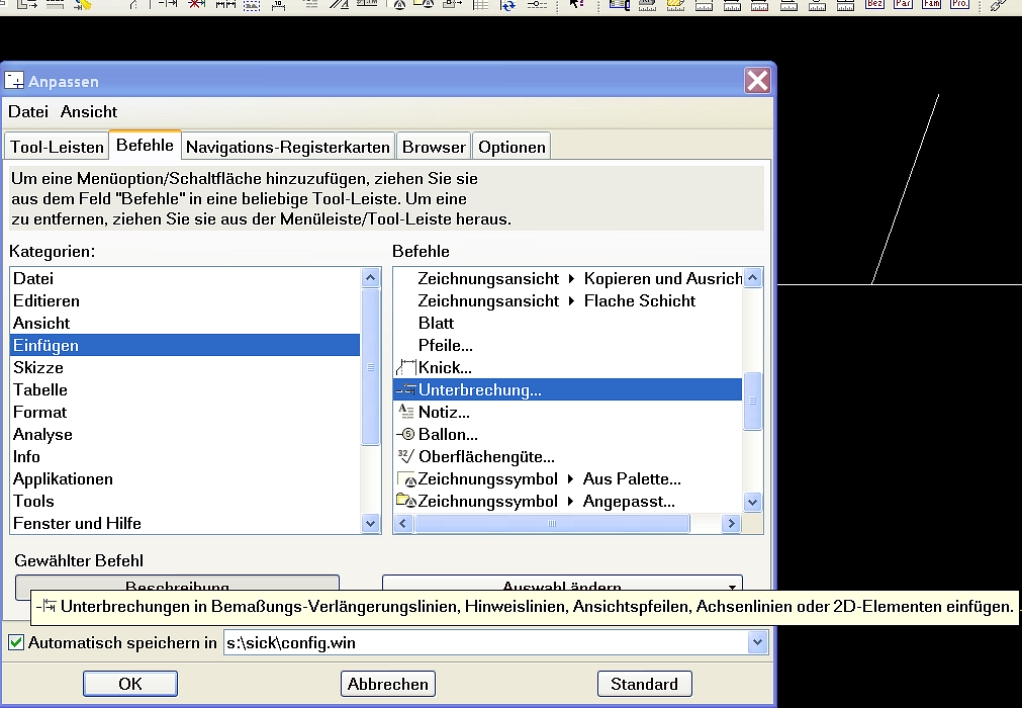Select the 'Info' category
The width and height of the screenshot is (1022, 708).
(184, 456)
